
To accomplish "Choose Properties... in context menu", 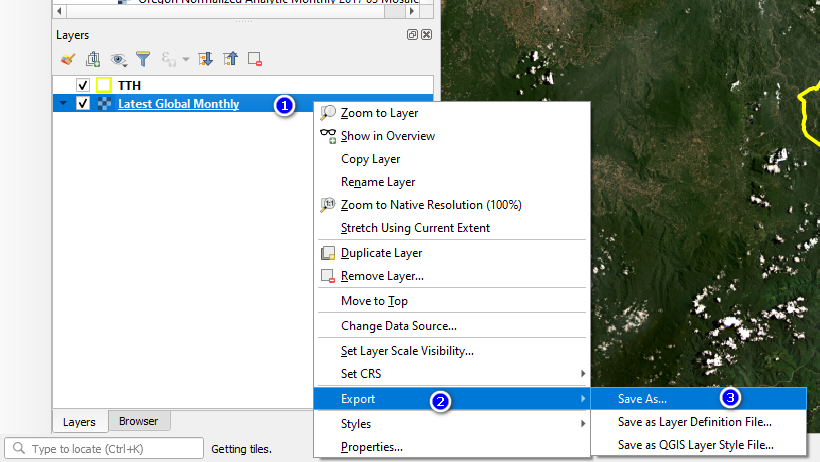I will pos(452,447).
